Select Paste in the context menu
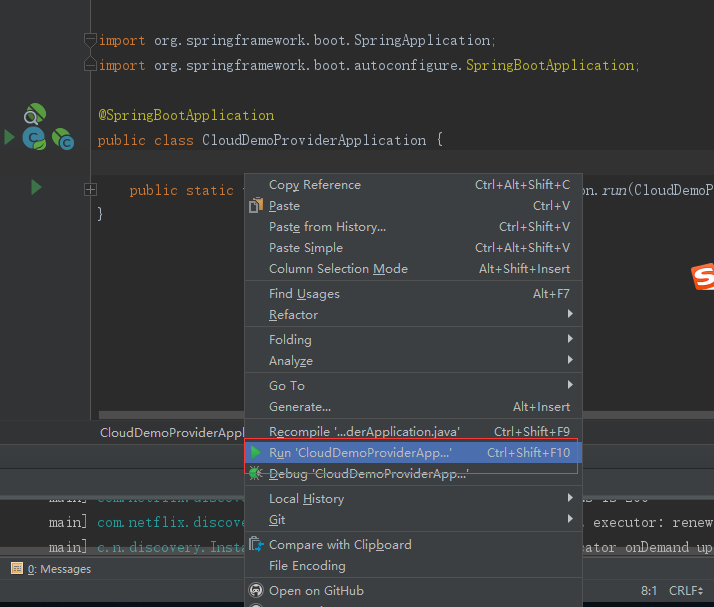 click(x=413, y=205)
